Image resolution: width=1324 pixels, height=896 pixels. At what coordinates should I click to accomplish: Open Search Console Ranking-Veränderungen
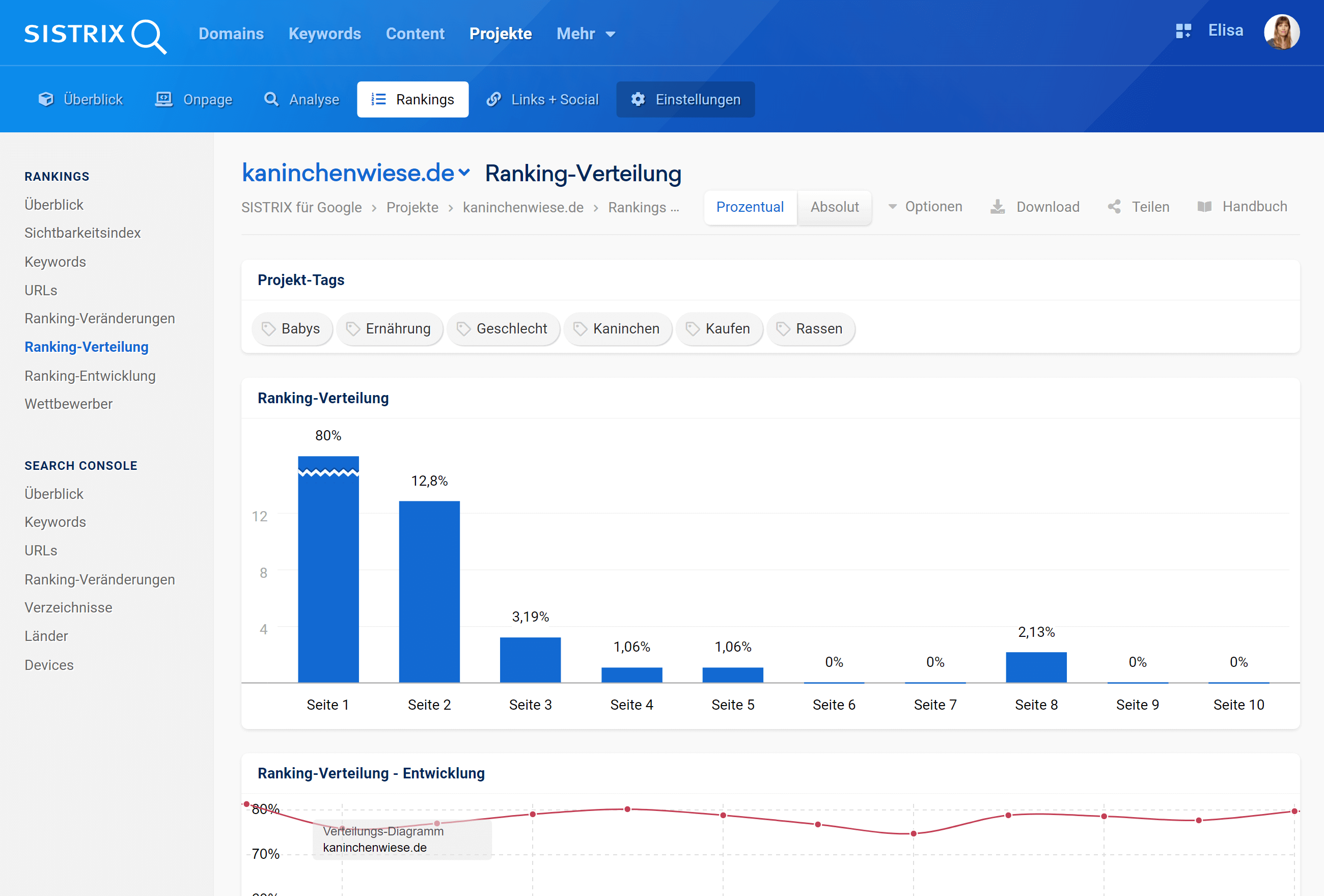click(x=100, y=579)
